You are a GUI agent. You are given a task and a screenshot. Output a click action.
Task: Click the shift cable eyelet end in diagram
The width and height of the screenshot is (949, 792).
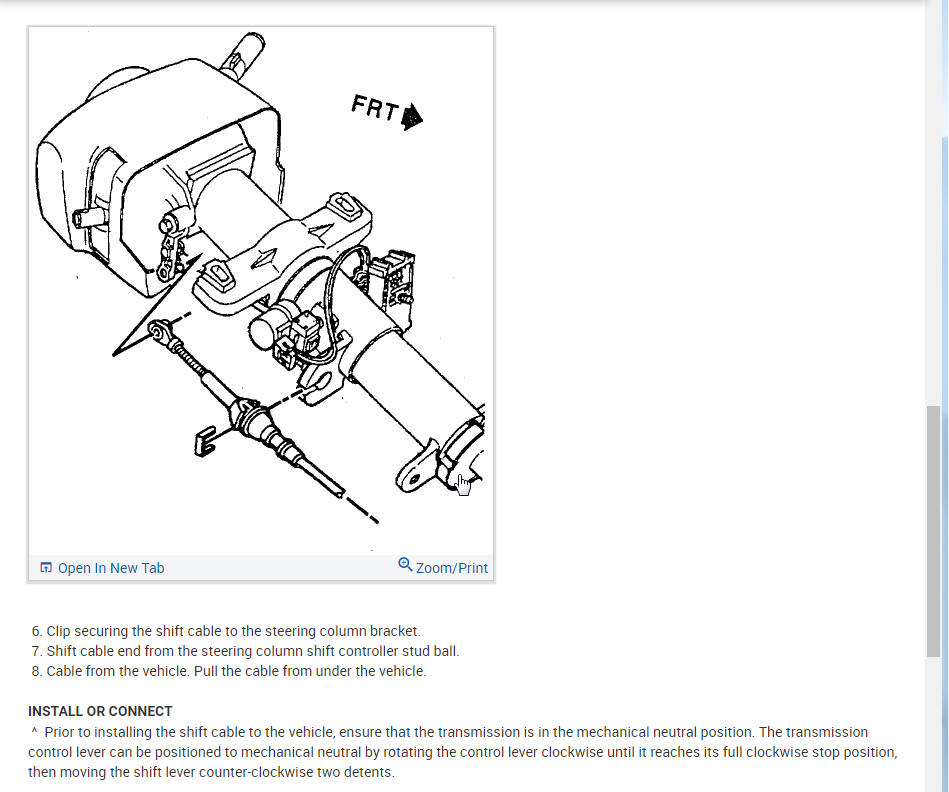[159, 332]
